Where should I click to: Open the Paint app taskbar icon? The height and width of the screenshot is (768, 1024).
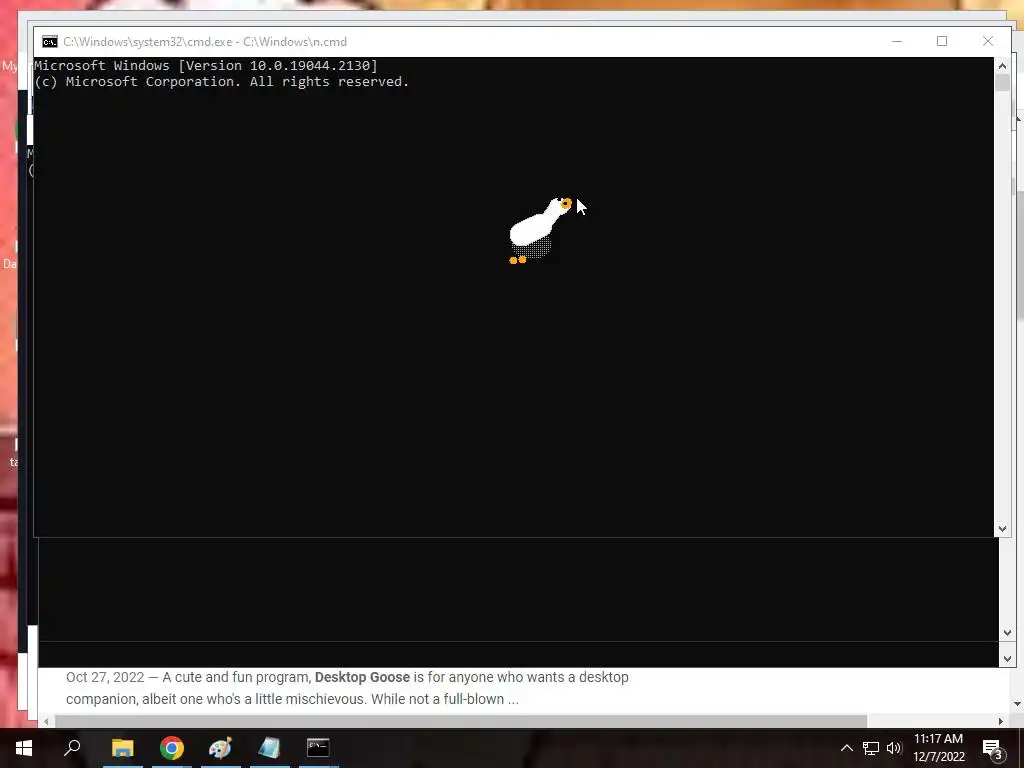pyautogui.click(x=220, y=748)
